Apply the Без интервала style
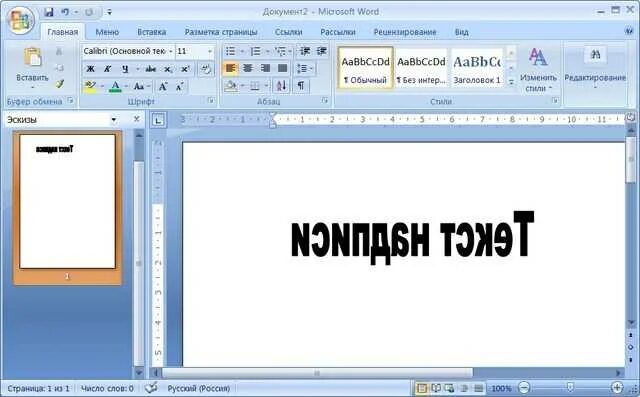Screen dimensions: 640x397 (421, 68)
